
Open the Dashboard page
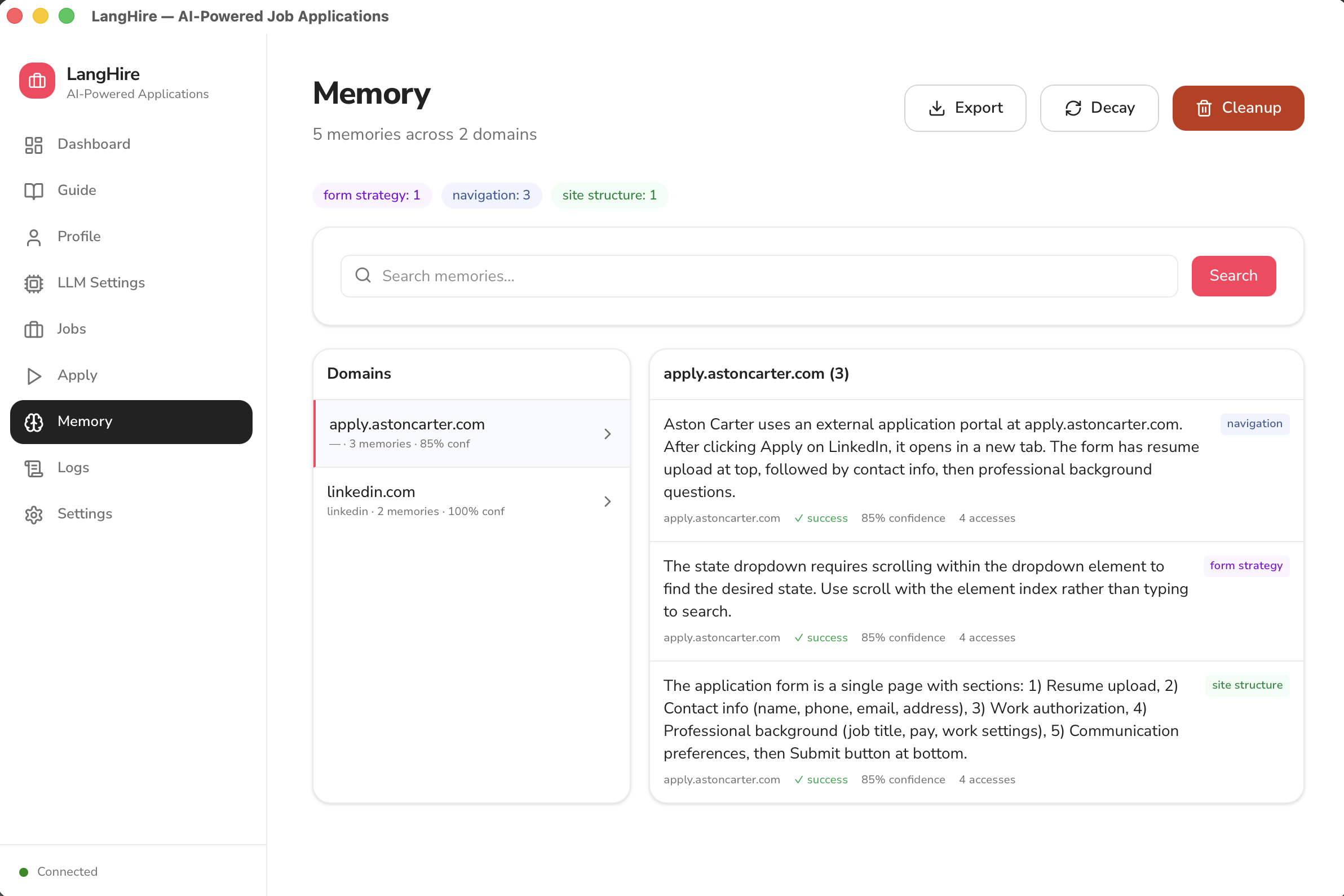click(x=131, y=145)
